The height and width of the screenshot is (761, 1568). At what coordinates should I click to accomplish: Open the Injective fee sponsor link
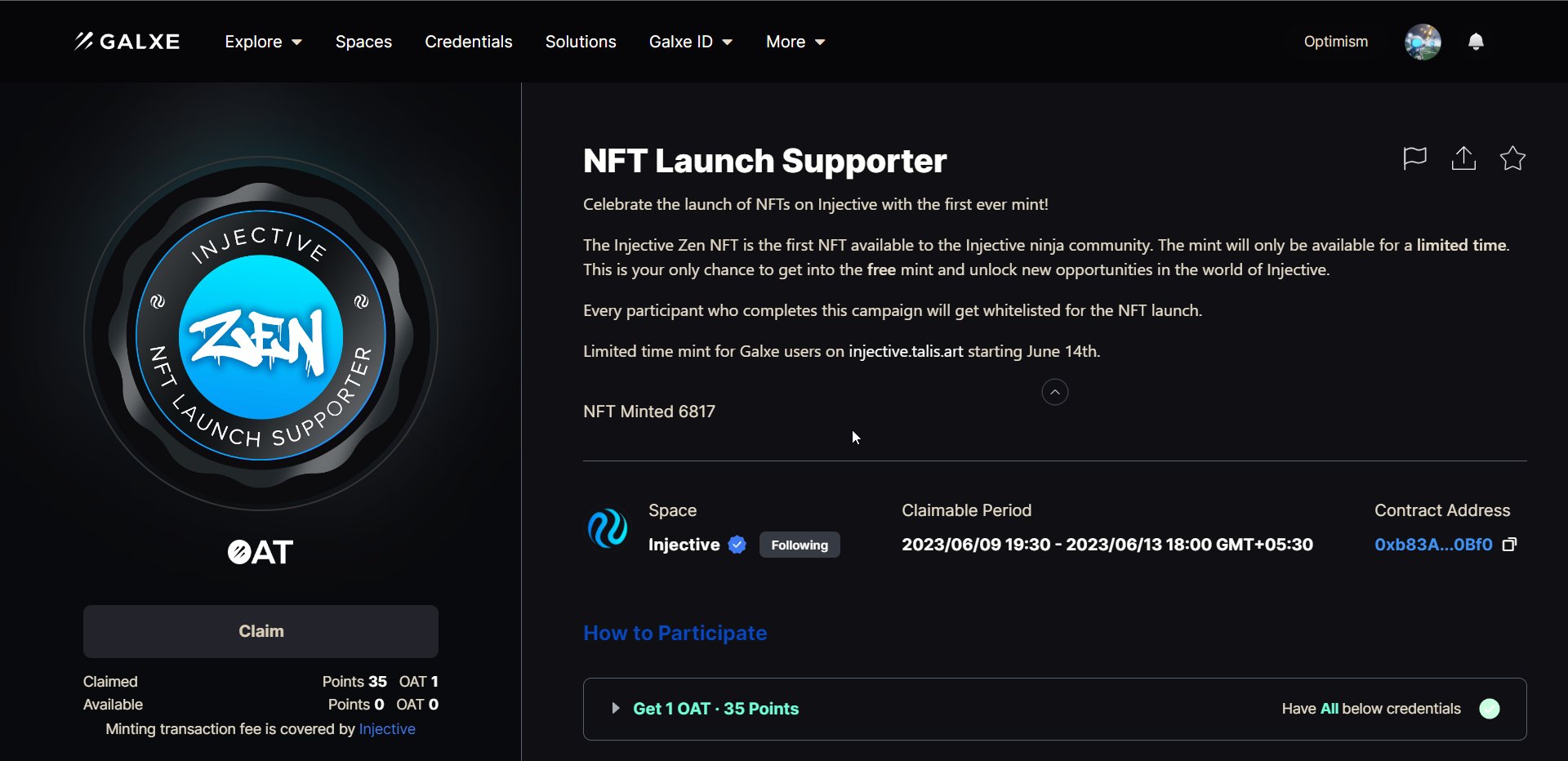pyautogui.click(x=387, y=729)
